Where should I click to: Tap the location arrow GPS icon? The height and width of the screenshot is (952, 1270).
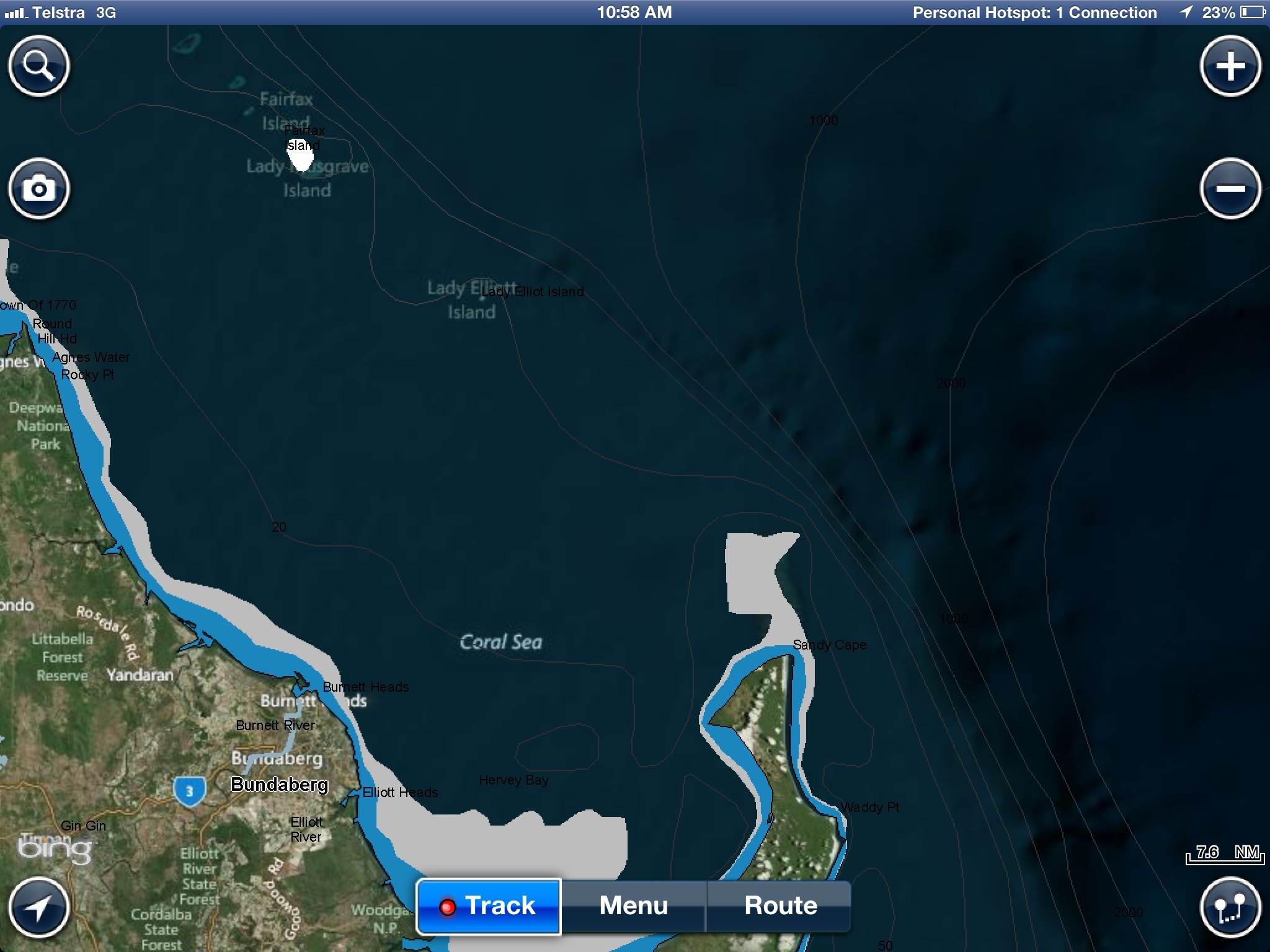pos(38,907)
